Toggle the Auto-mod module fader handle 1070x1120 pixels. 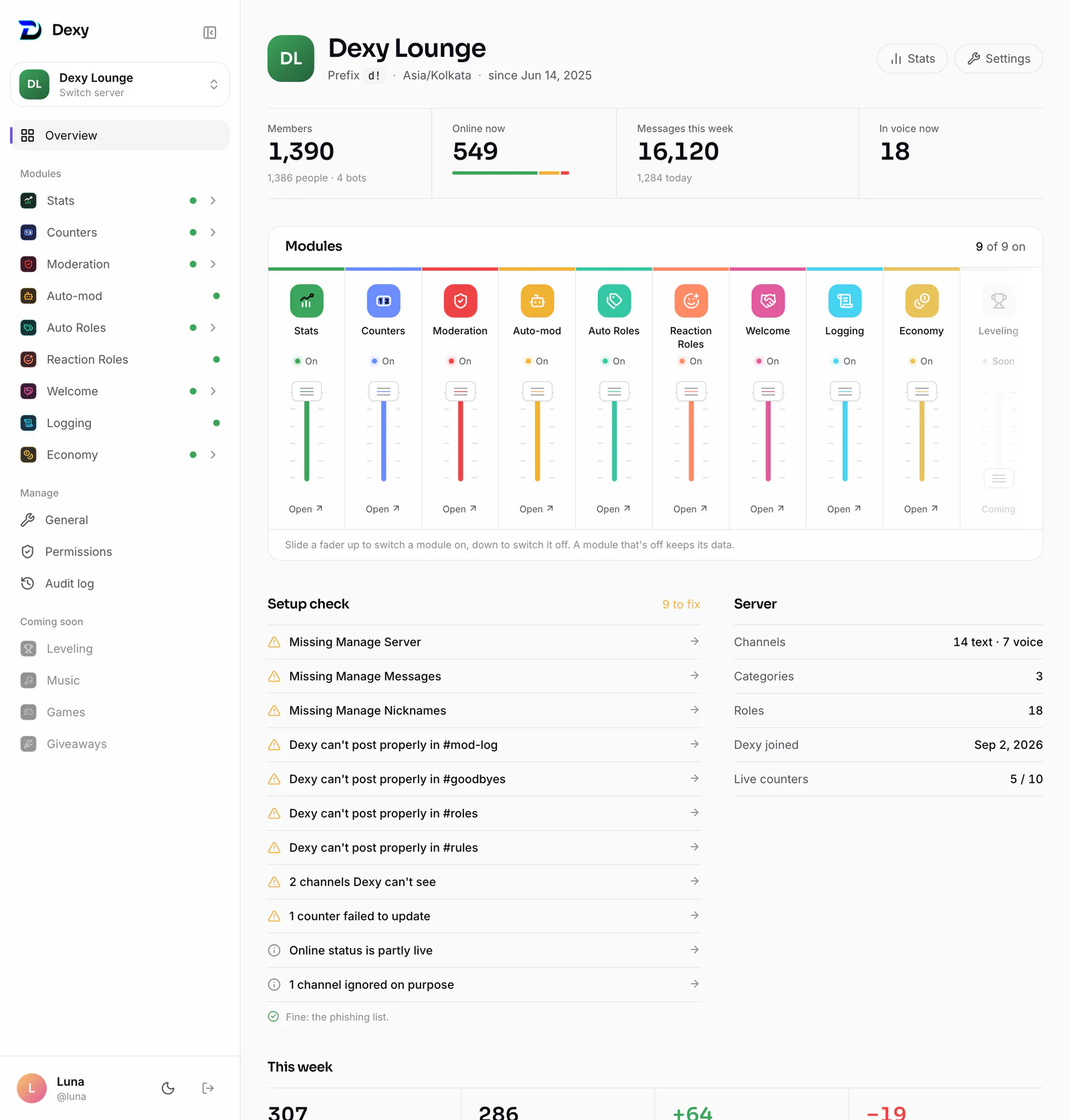537,391
